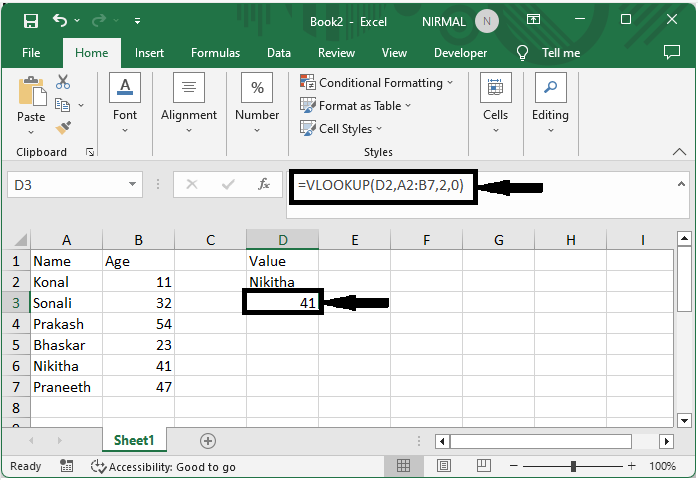Switch to the Developer tab

(x=460, y=53)
